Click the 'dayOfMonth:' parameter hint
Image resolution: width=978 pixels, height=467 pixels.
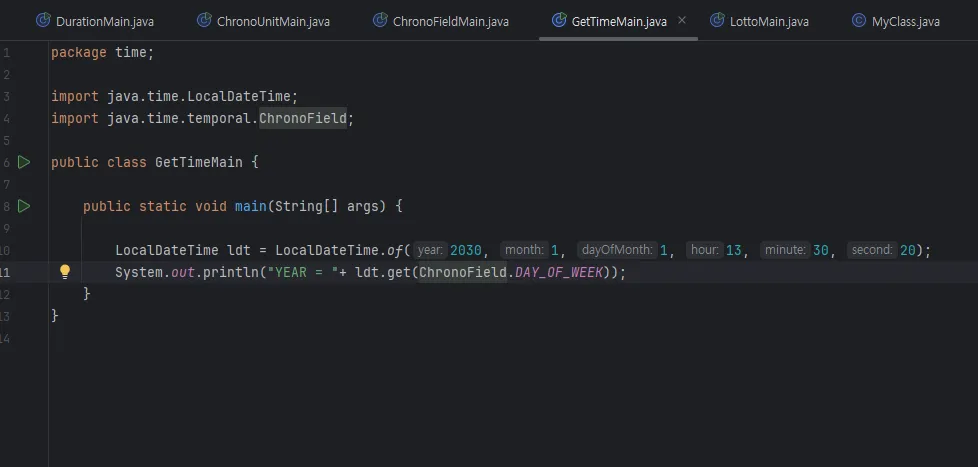[x=617, y=250]
